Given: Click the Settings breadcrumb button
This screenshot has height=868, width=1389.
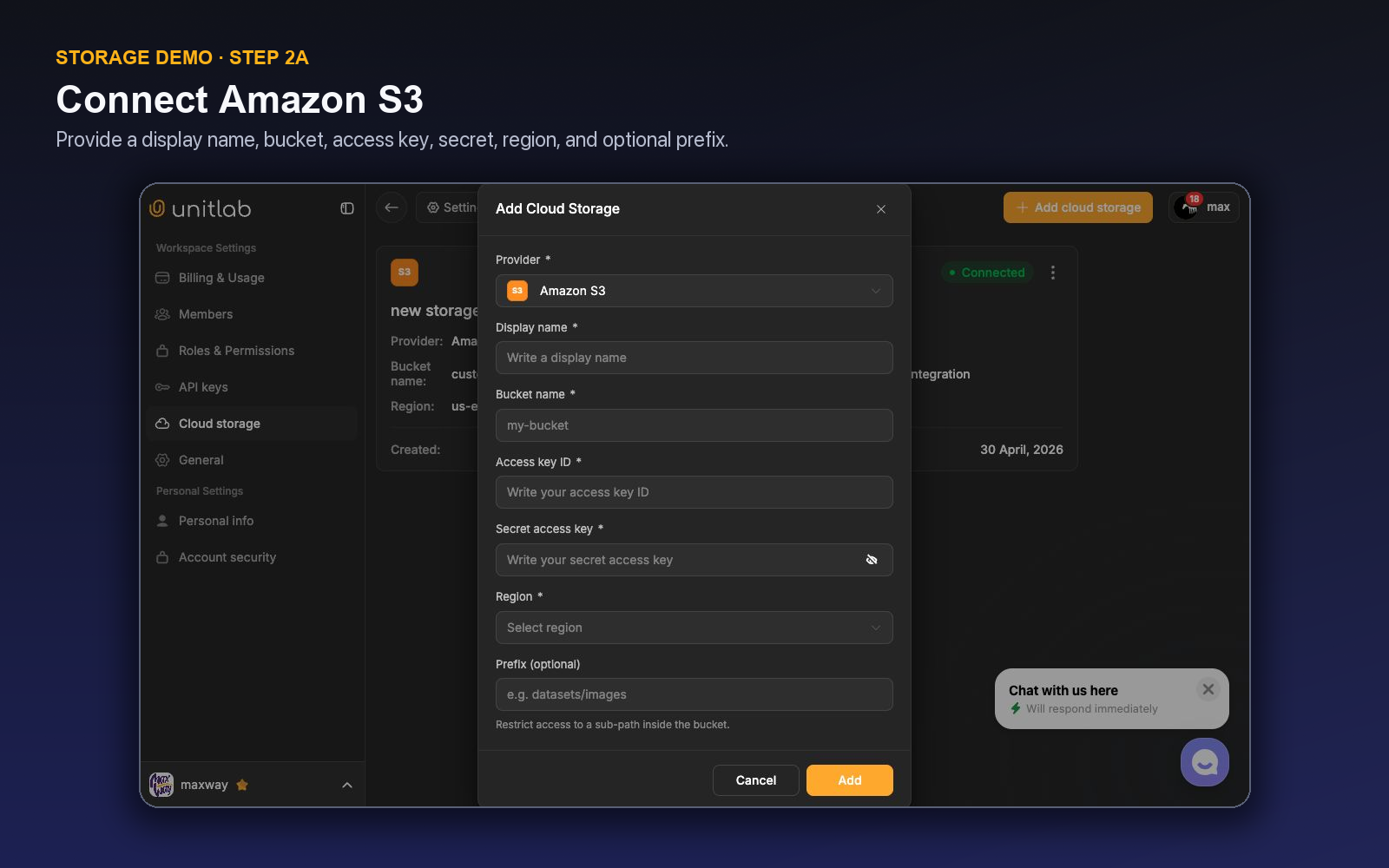Looking at the screenshot, I should pos(447,207).
